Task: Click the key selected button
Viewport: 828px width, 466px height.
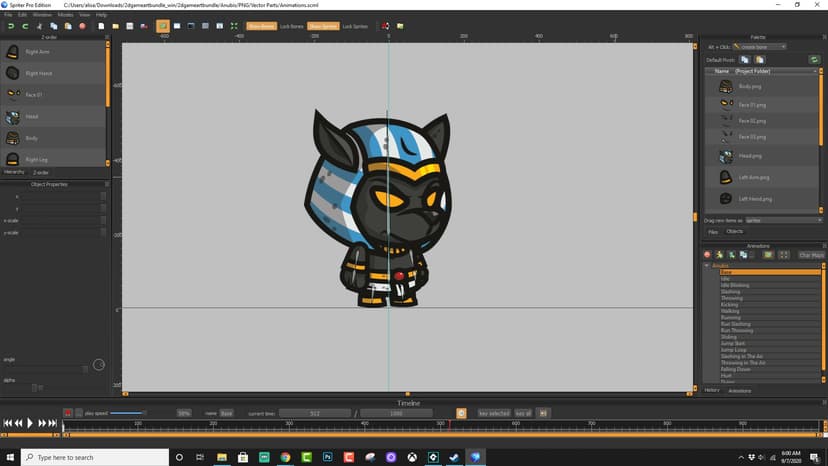Action: point(494,413)
